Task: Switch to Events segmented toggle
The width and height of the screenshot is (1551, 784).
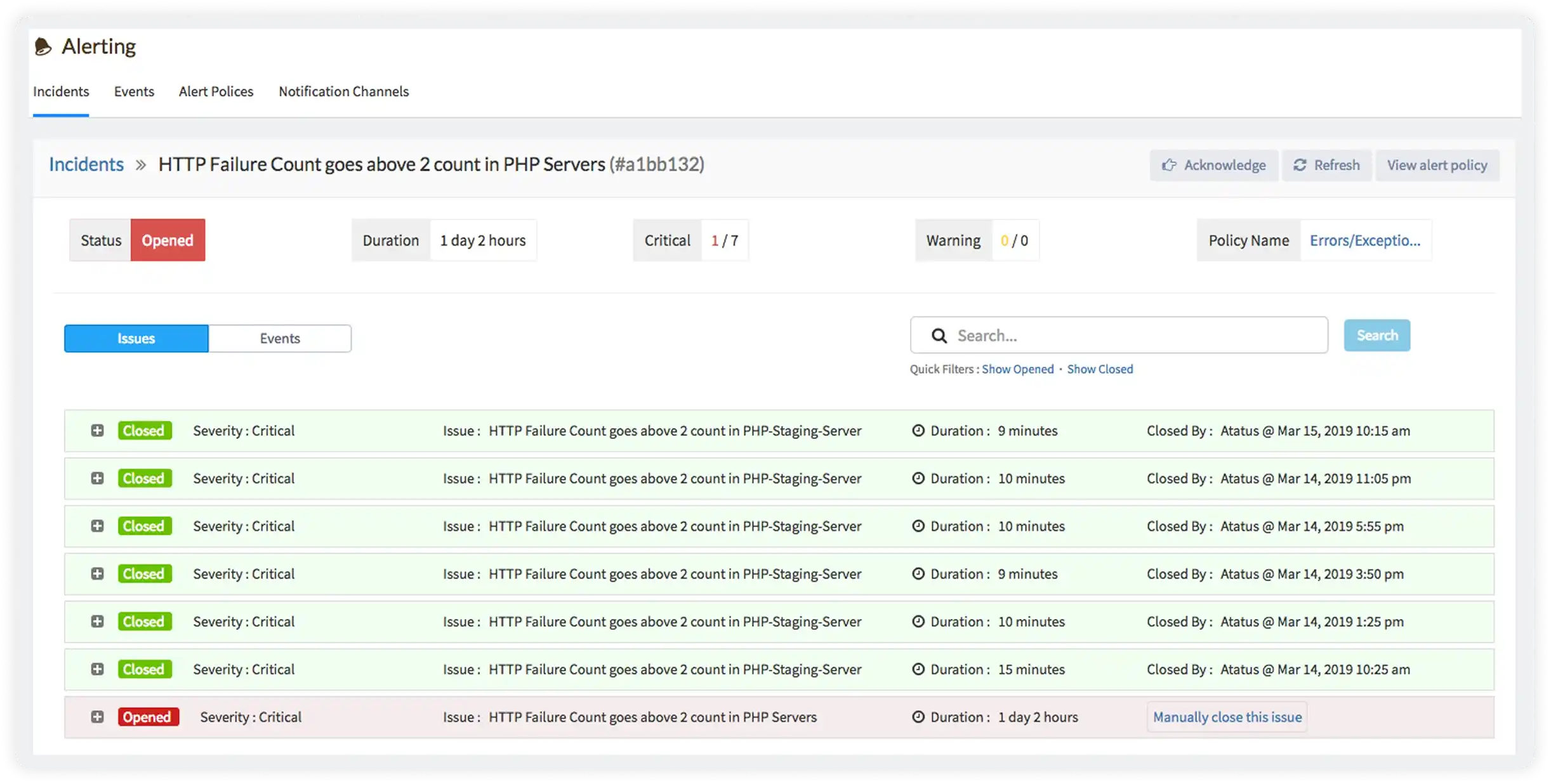Action: coord(279,339)
